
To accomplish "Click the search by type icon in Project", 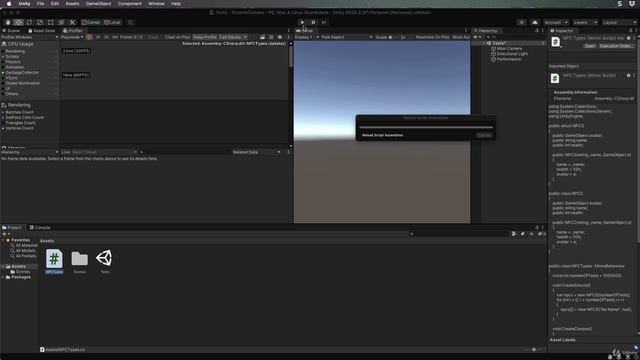I will pos(514,234).
